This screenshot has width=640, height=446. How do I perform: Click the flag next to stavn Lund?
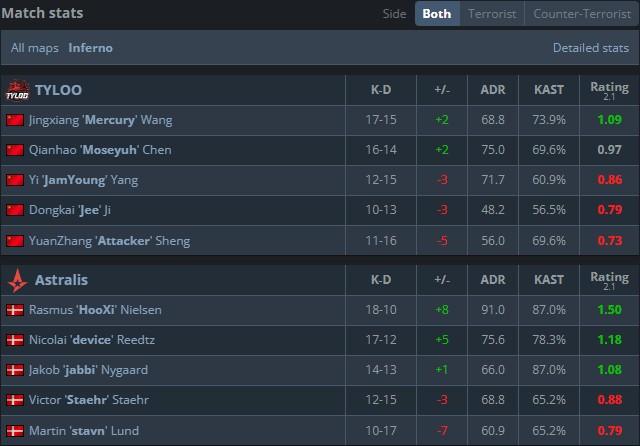(x=15, y=431)
